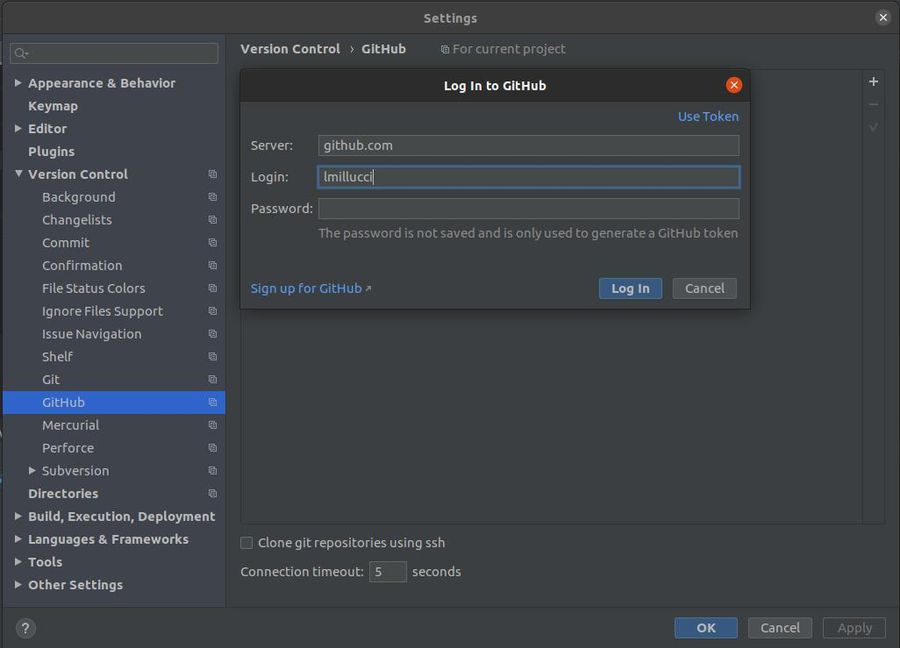This screenshot has width=900, height=648.
Task: Follow the Sign up for GitHub link
Action: (x=306, y=288)
